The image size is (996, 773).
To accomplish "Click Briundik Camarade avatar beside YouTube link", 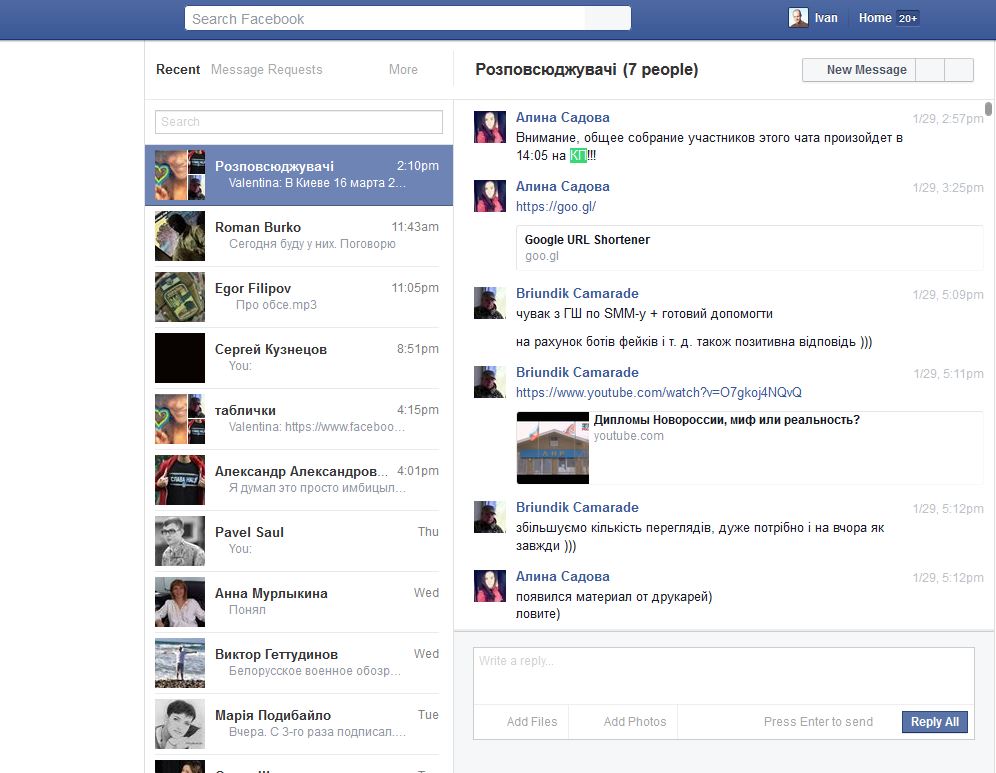I will [489, 382].
